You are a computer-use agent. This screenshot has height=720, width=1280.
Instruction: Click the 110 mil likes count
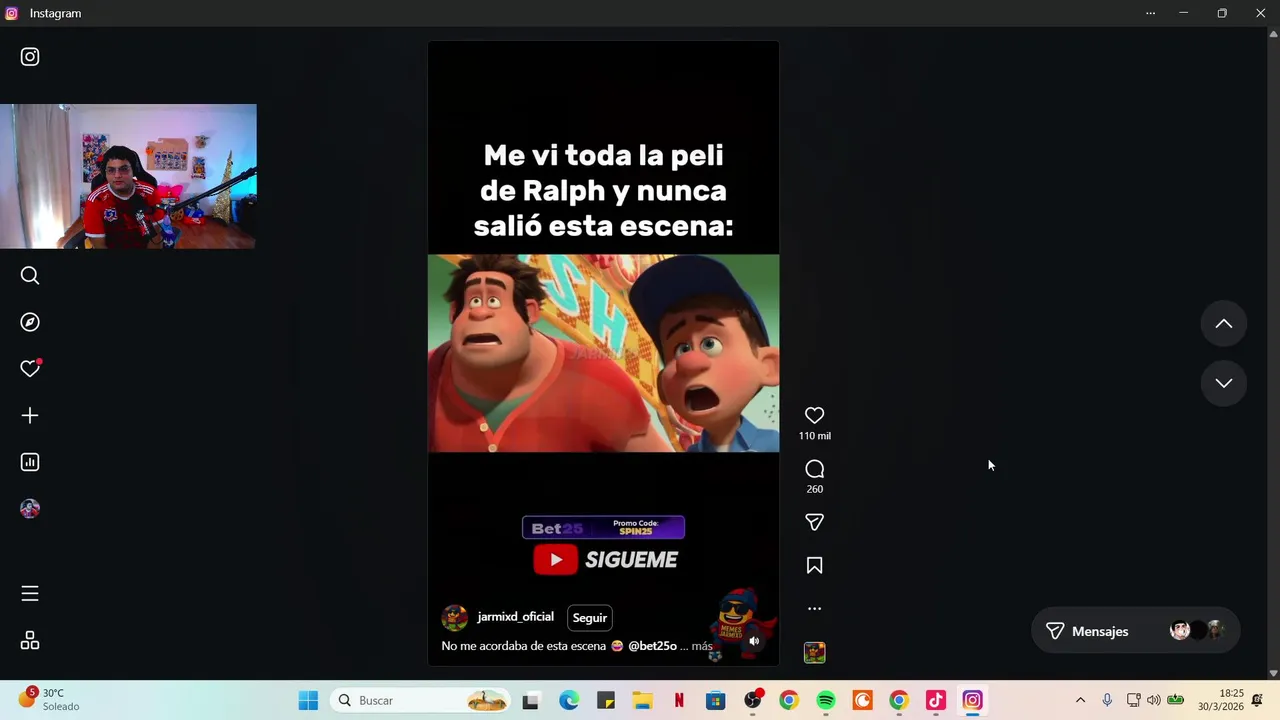tap(815, 436)
